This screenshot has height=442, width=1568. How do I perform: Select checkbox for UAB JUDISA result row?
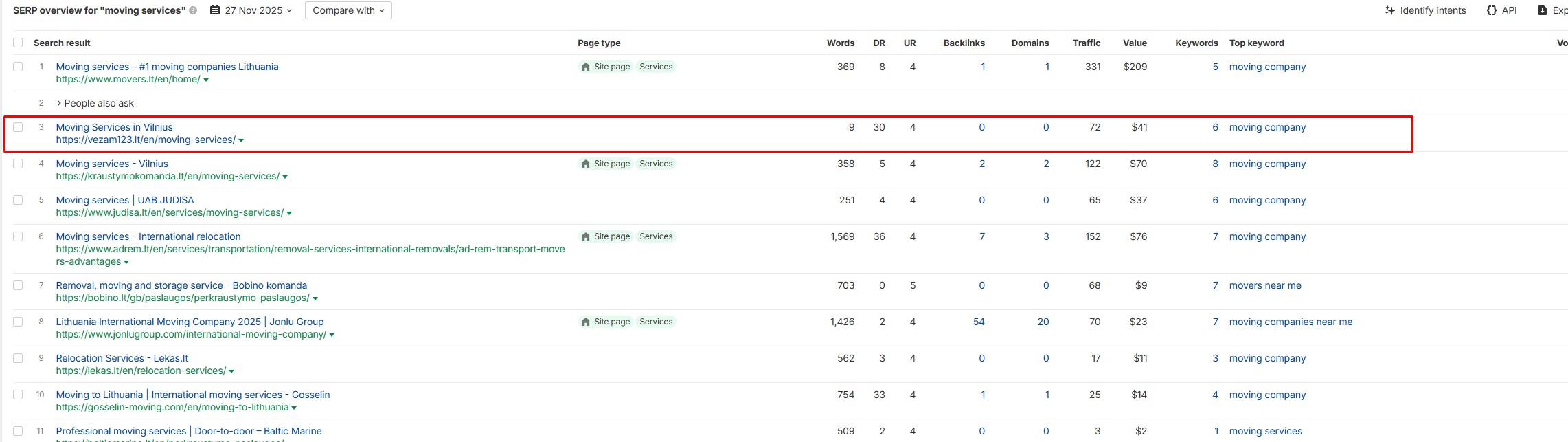(x=18, y=200)
